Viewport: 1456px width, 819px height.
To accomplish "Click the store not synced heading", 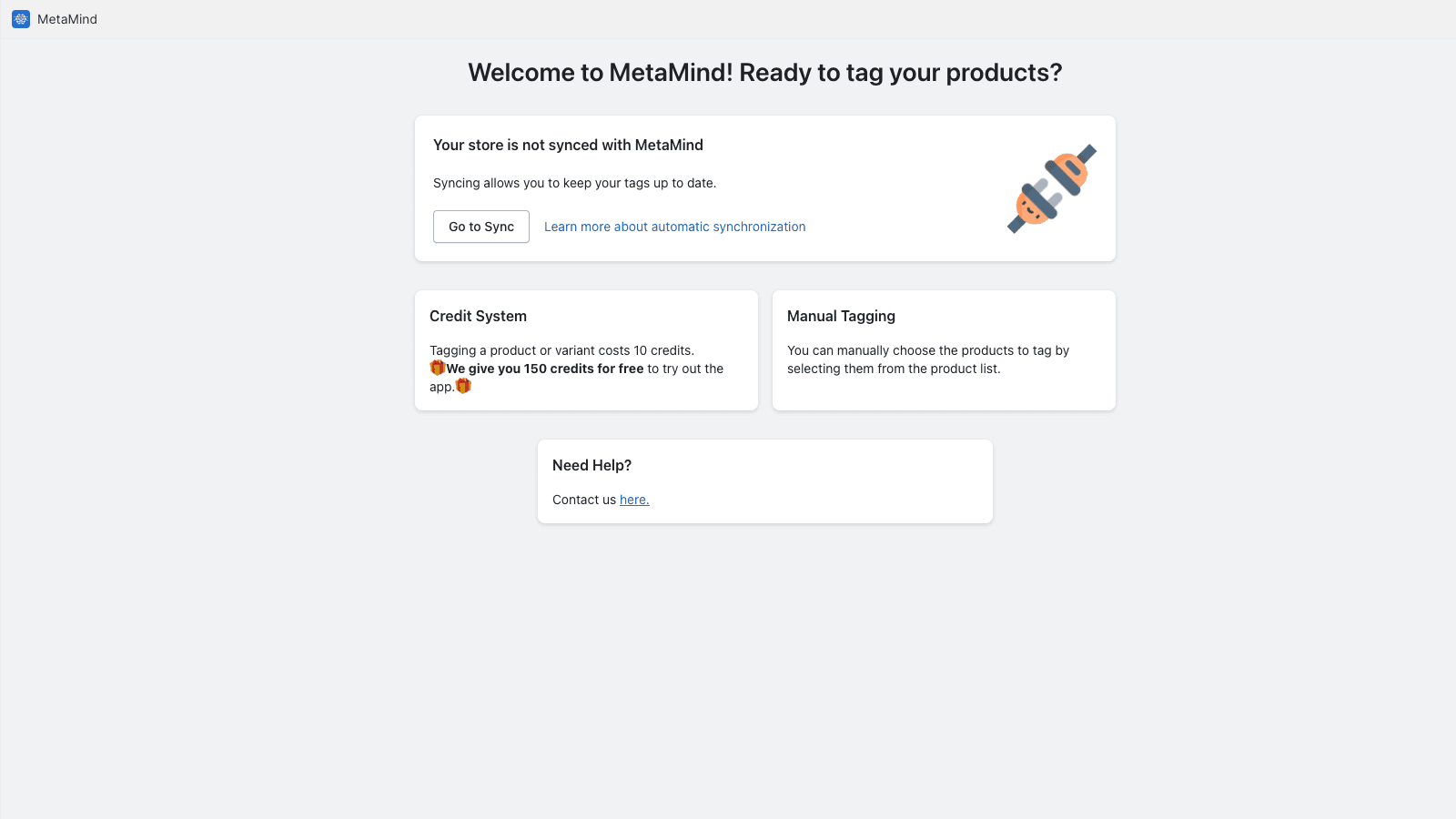I will click(x=568, y=145).
